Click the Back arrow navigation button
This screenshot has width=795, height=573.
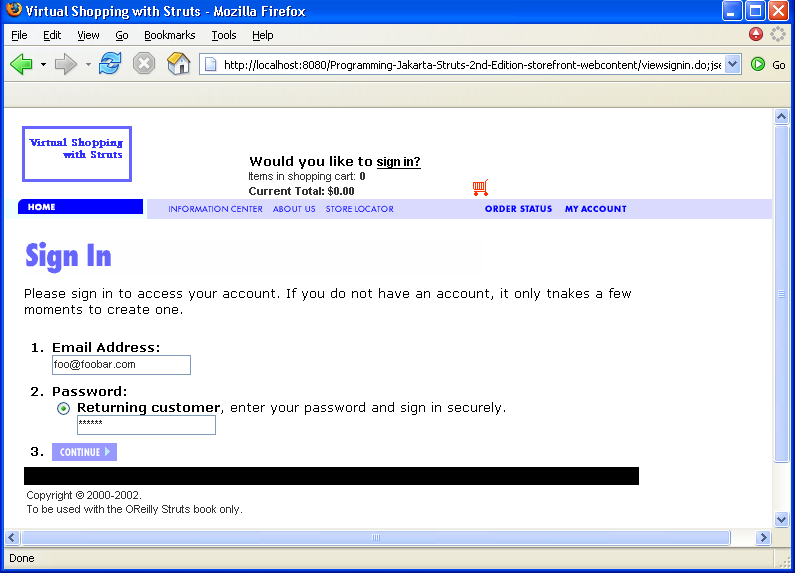[x=21, y=64]
